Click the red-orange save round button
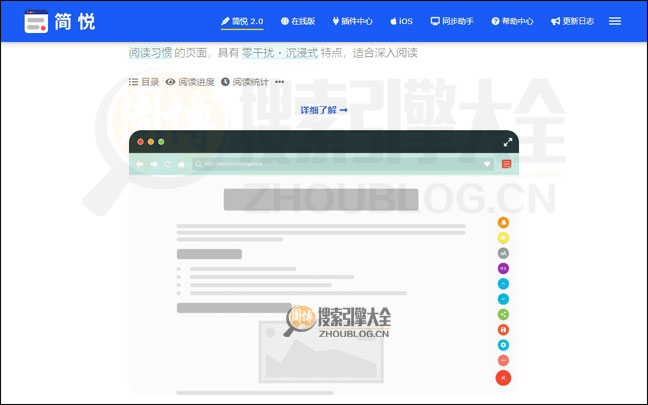 pos(503,329)
